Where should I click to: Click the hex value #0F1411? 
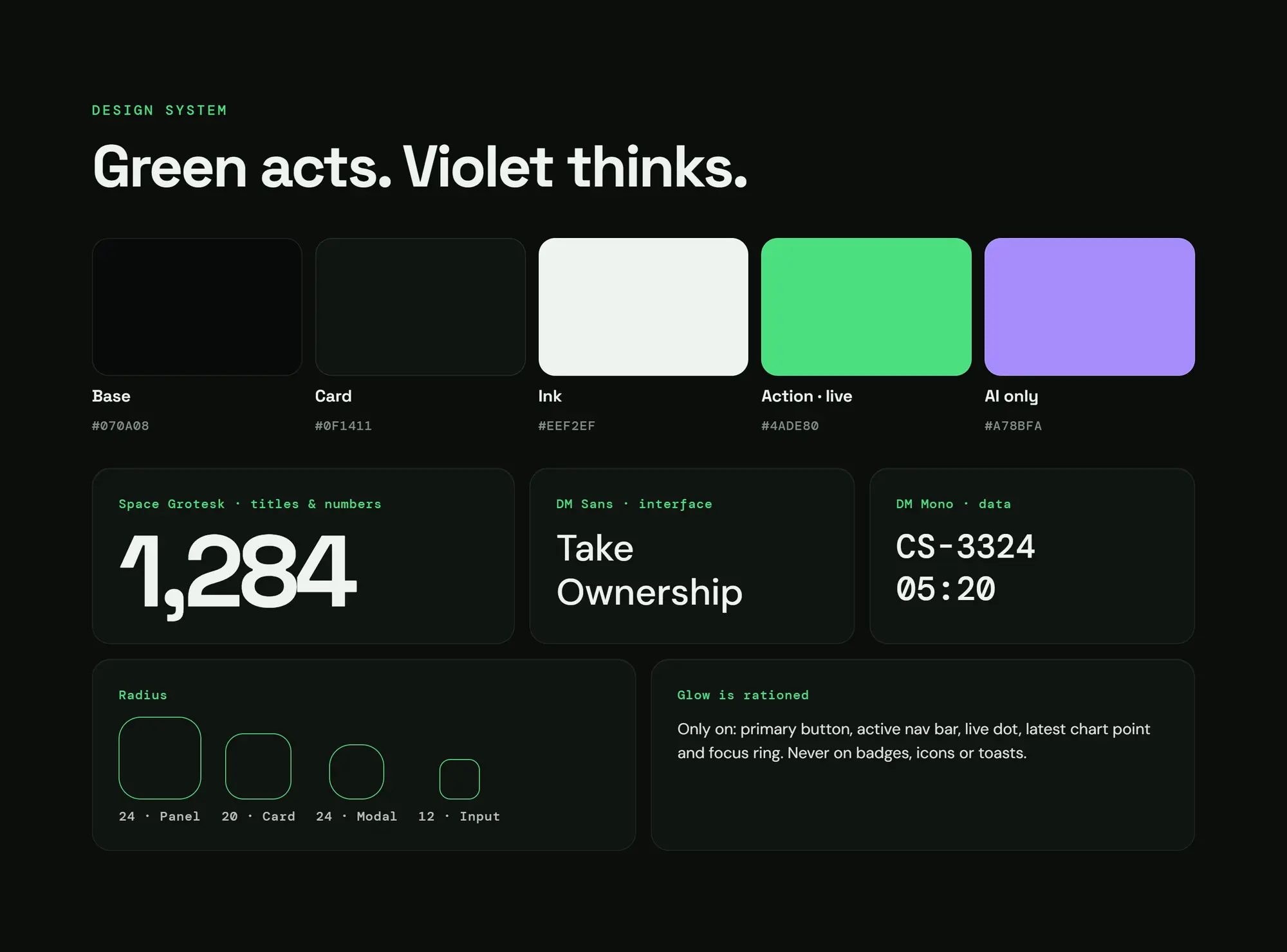point(343,426)
